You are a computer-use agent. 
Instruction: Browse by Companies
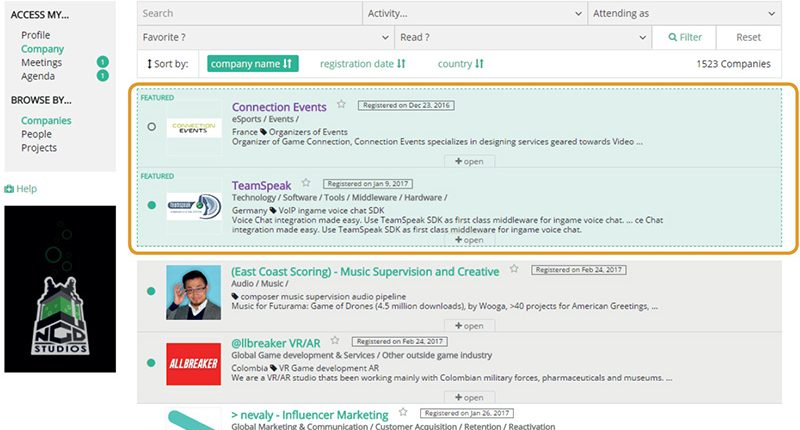(46, 120)
